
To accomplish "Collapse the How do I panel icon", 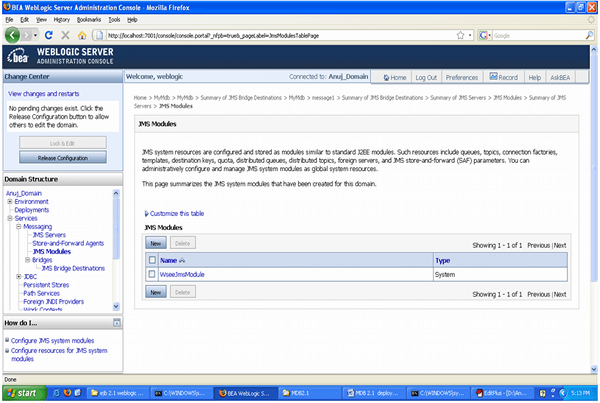I will coord(117,324).
